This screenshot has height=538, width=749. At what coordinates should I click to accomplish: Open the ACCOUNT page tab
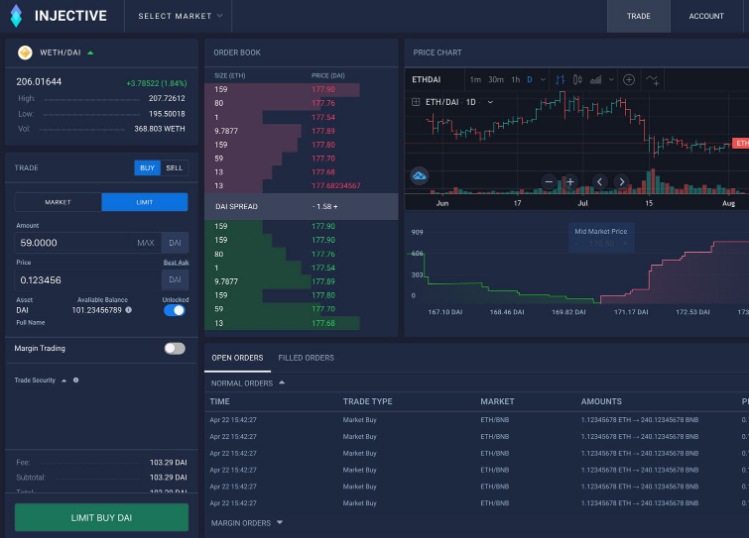[706, 16]
